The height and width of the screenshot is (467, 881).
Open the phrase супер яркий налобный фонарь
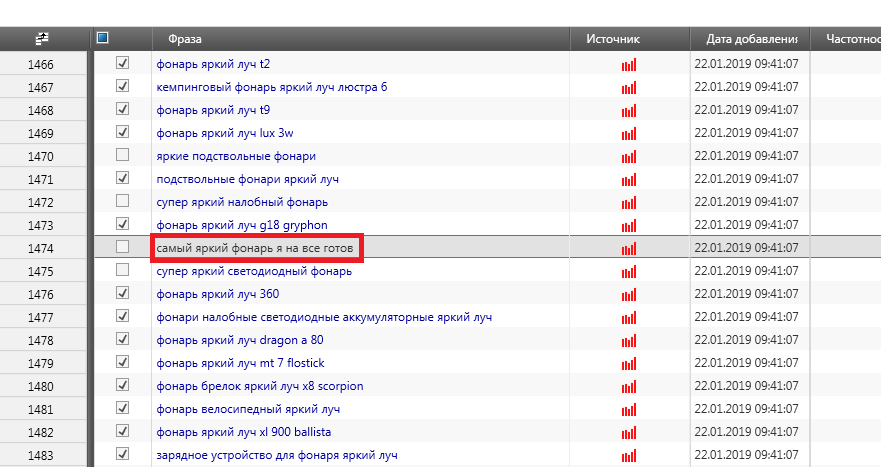(242, 202)
